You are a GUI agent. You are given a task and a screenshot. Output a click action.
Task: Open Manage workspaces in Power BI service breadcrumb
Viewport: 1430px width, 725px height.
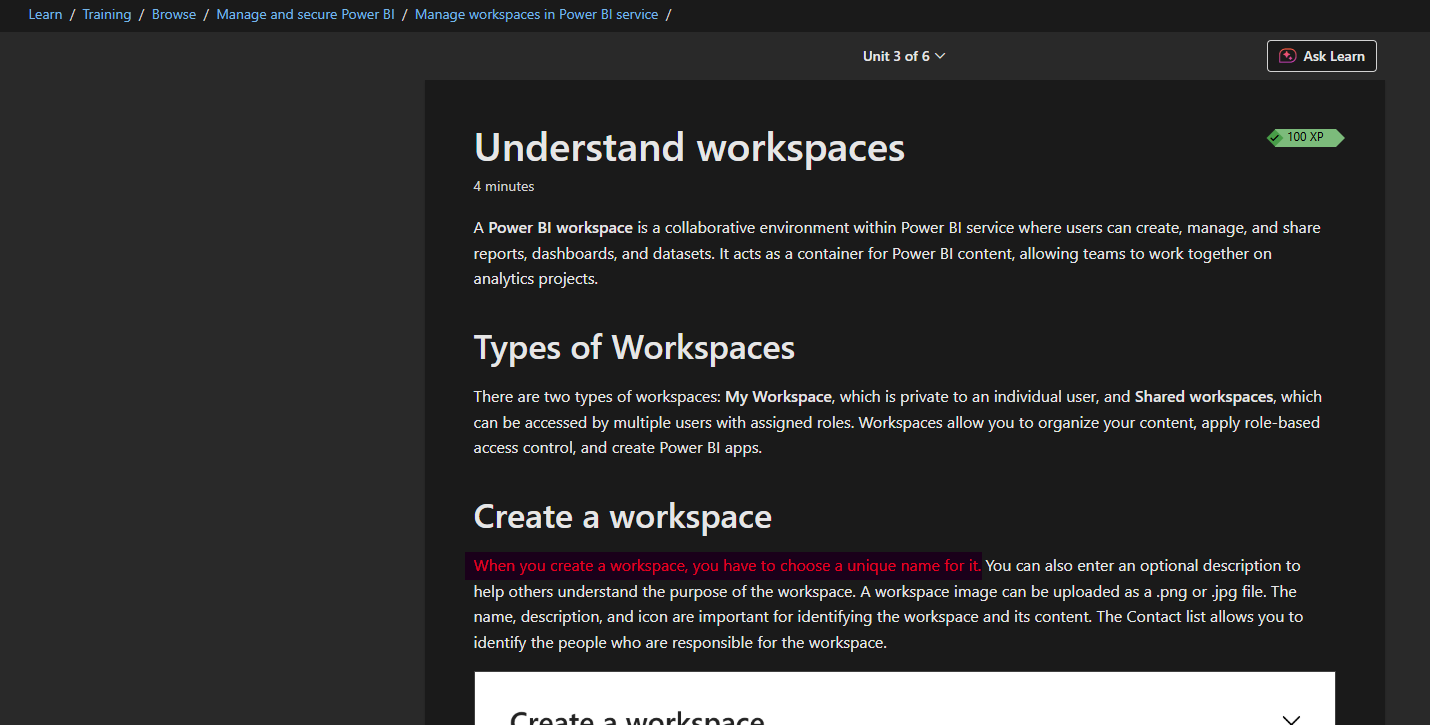[x=536, y=14]
